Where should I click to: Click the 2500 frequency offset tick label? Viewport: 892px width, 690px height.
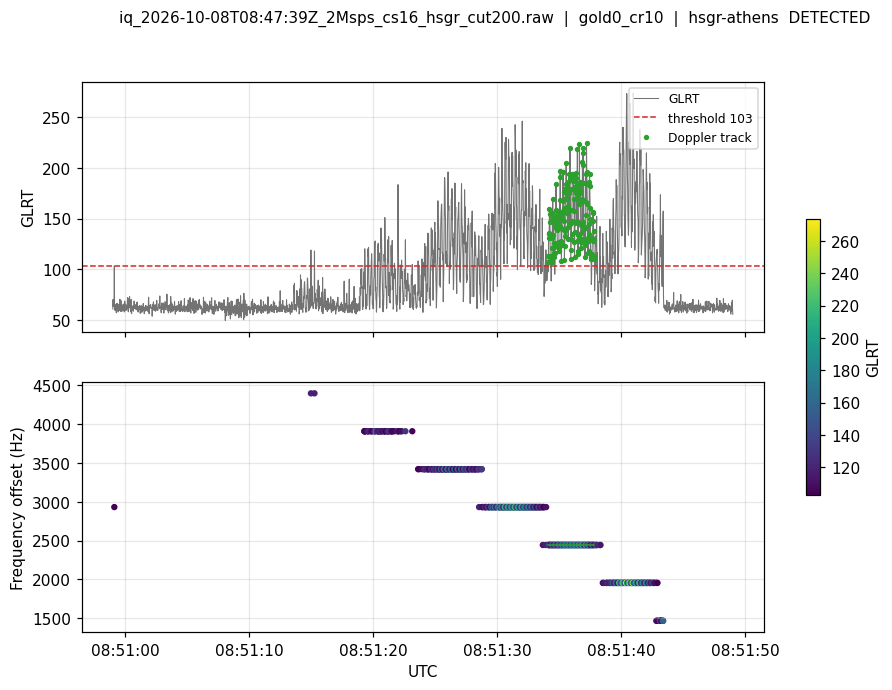(53, 542)
